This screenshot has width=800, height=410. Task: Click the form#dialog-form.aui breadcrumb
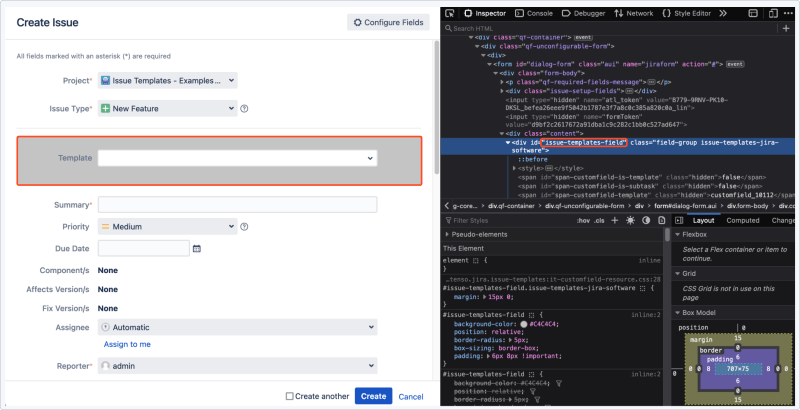(685, 206)
